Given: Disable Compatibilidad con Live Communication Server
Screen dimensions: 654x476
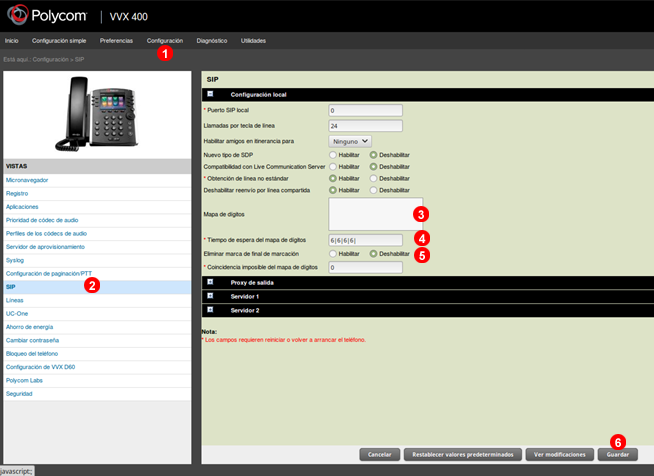Looking at the screenshot, I should 373,166.
